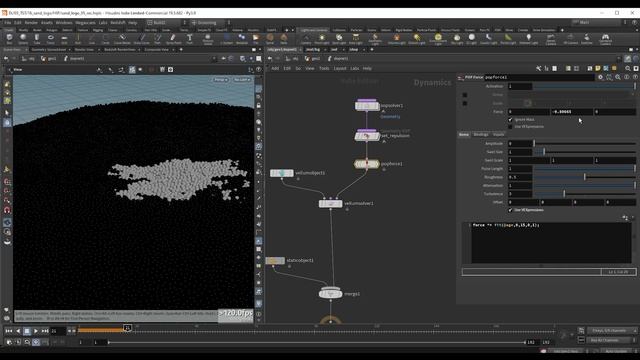Adjust the Roughness slider
The height and width of the screenshot is (360, 640).
pos(584,177)
